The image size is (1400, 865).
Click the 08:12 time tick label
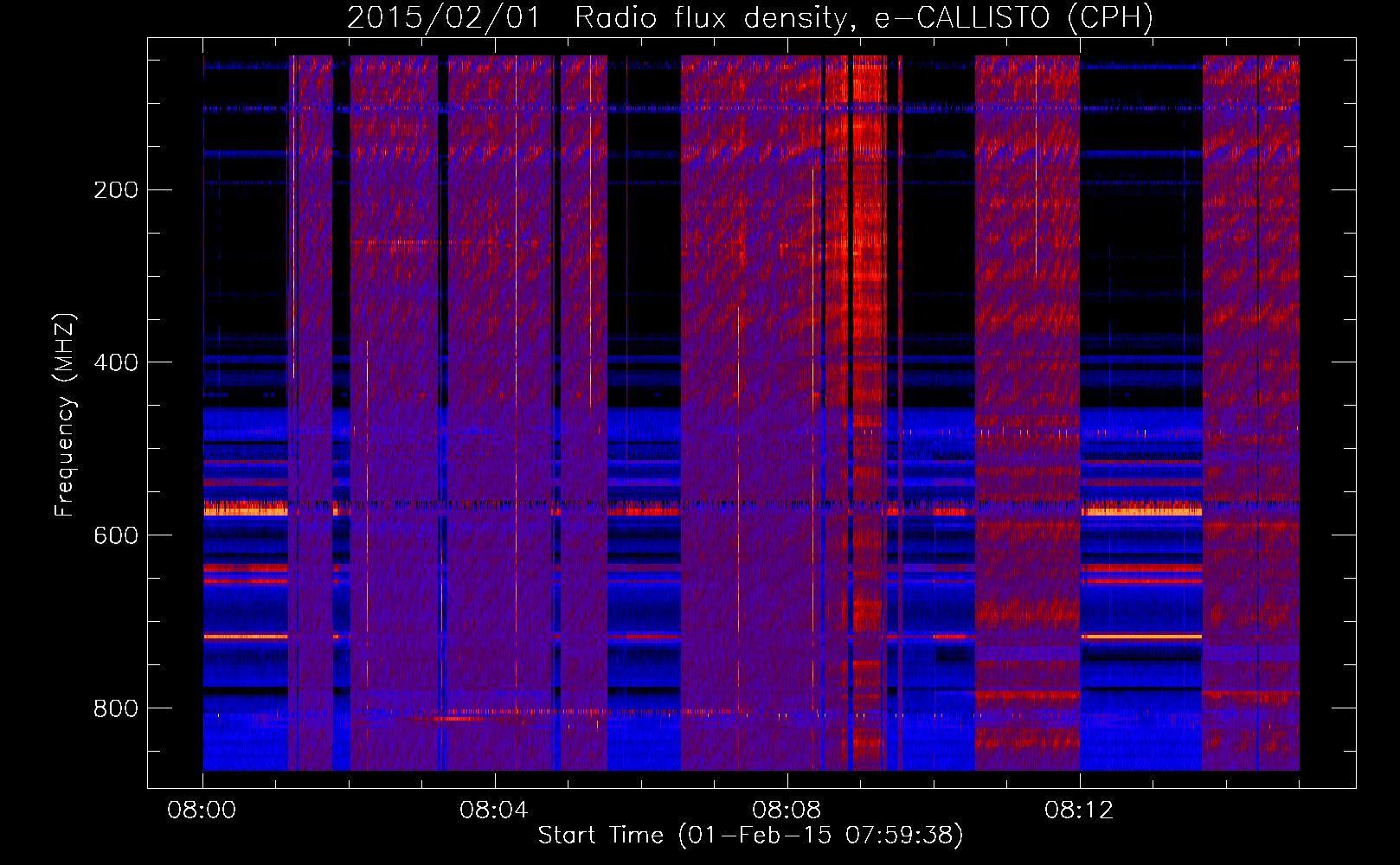1079,811
